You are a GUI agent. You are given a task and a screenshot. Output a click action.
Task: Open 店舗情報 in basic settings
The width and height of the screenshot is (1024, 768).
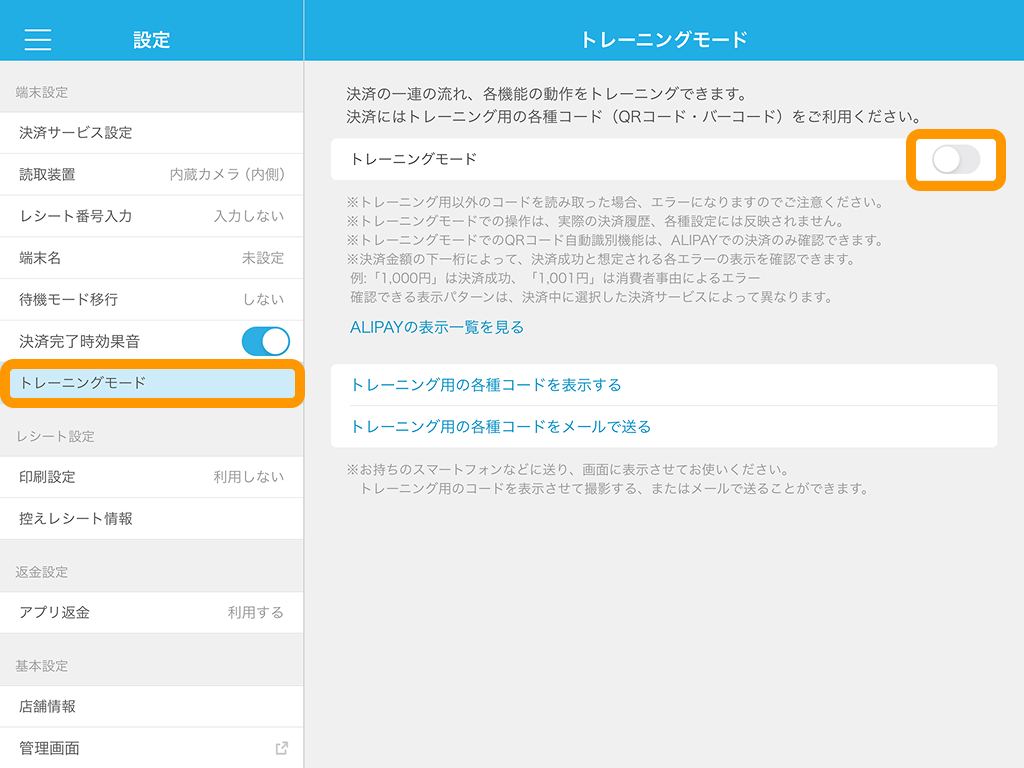48,706
